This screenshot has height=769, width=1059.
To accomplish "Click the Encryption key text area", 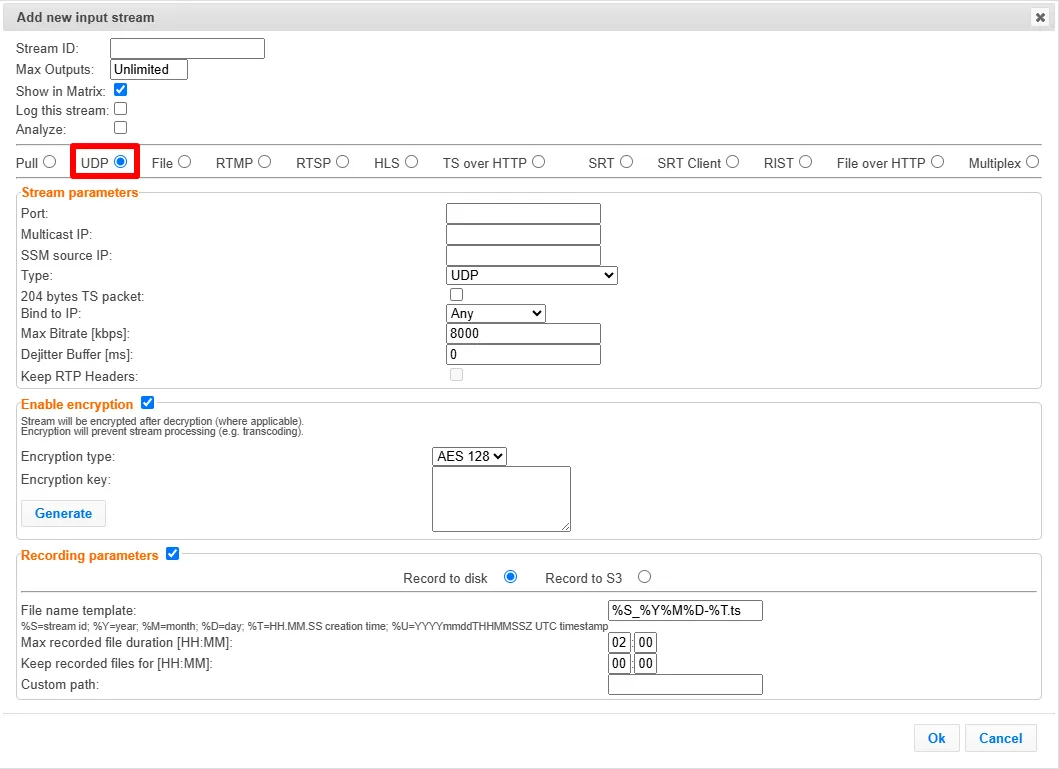I will point(501,499).
